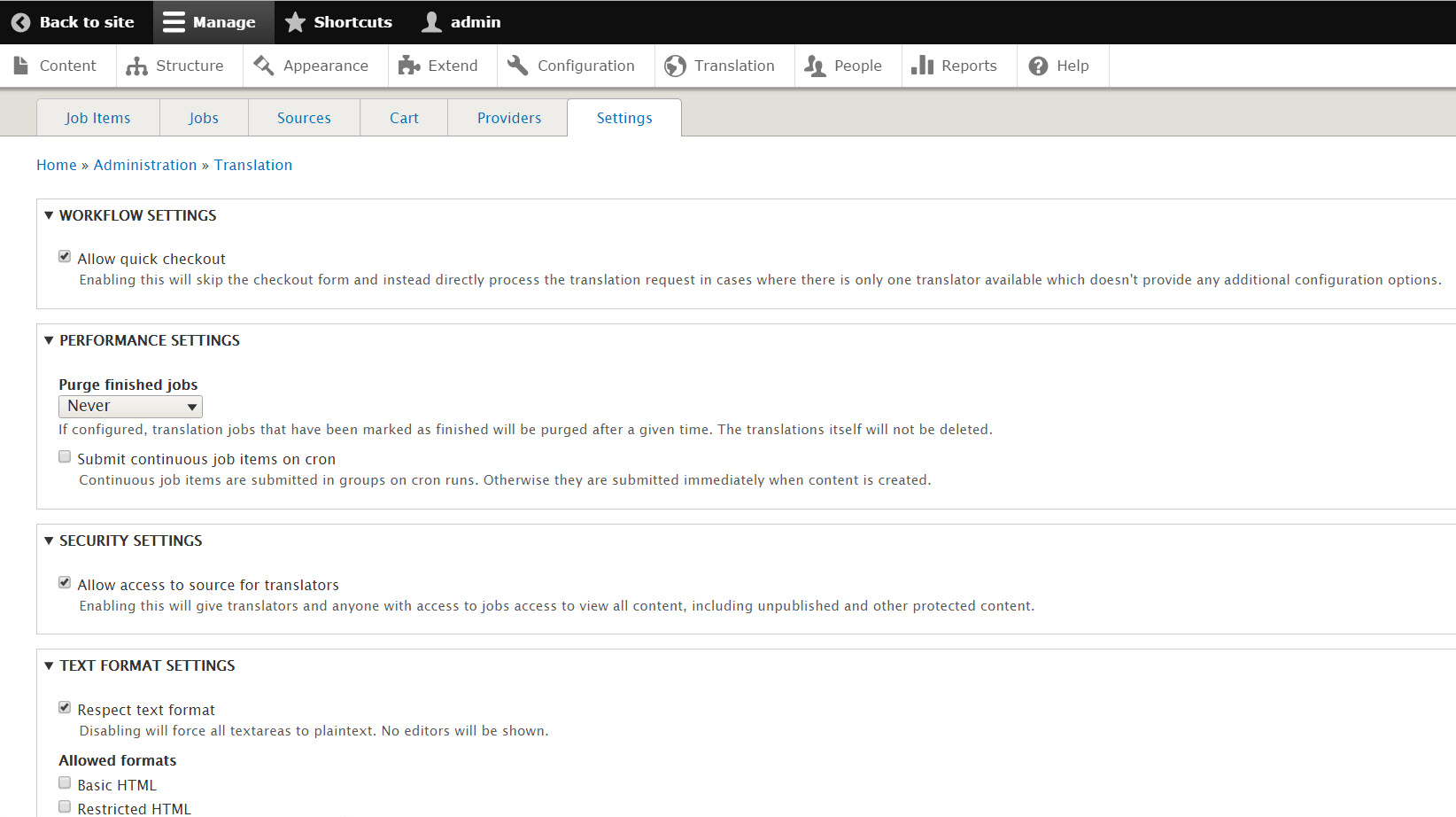Open the Purge finished jobs dropdown
1456x817 pixels.
130,406
